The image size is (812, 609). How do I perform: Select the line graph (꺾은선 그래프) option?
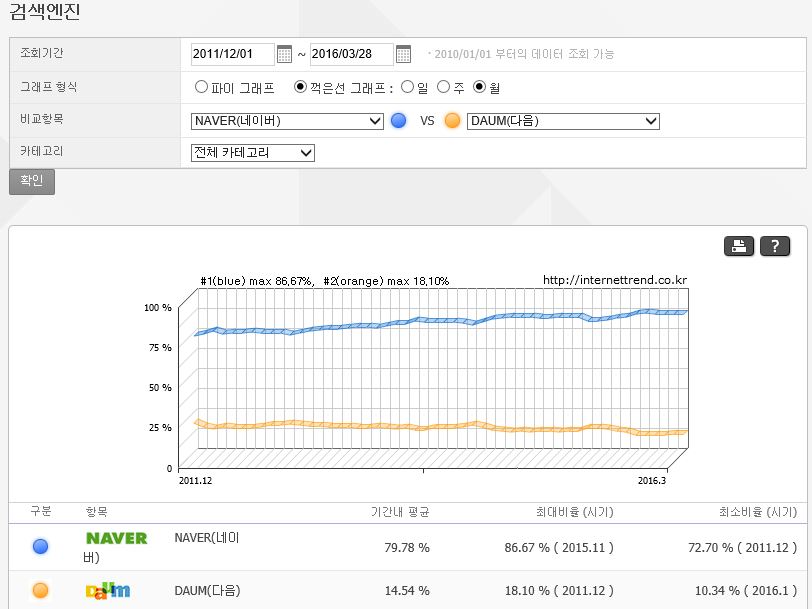[300, 87]
